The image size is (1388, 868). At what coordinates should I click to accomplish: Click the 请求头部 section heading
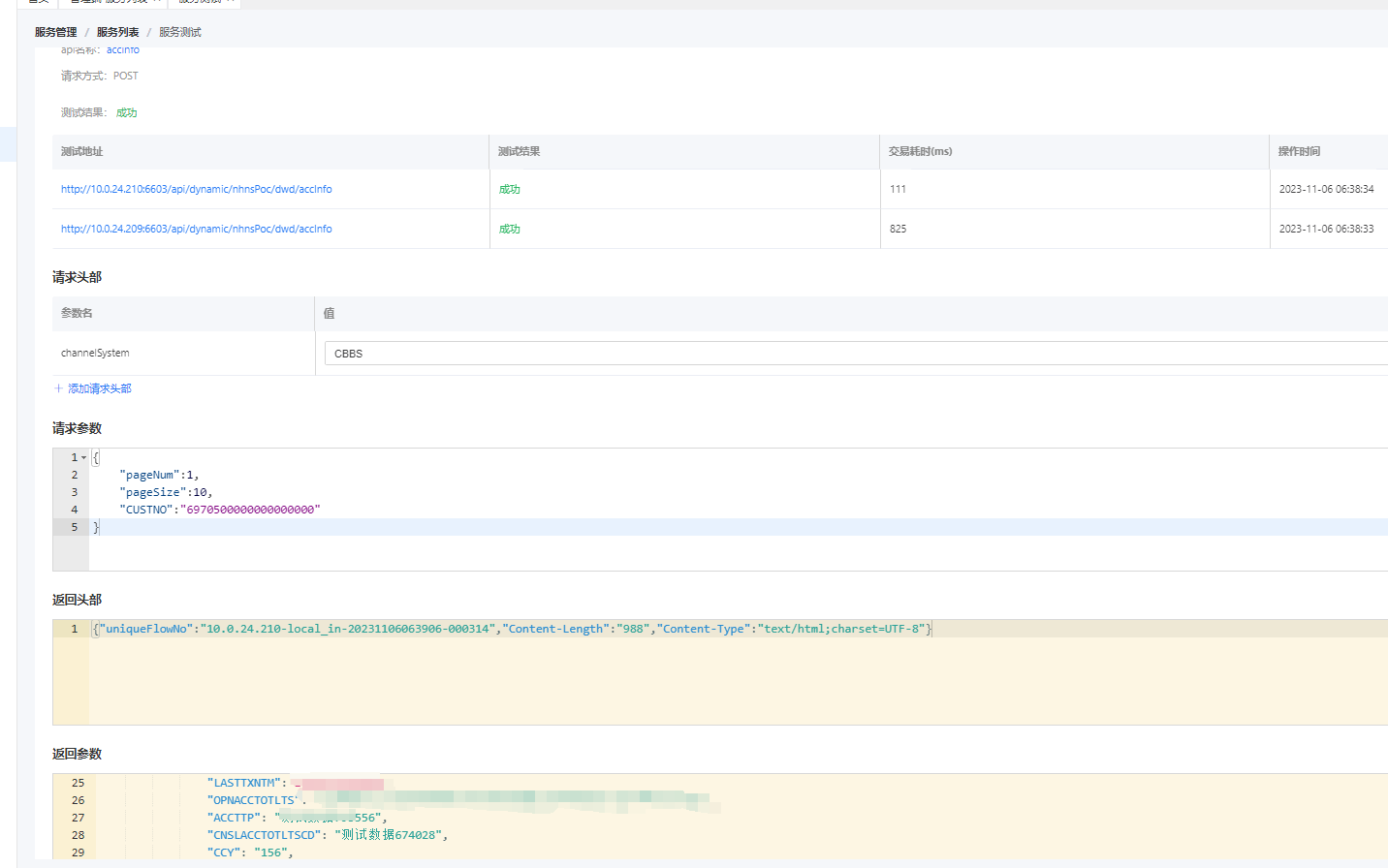77,277
